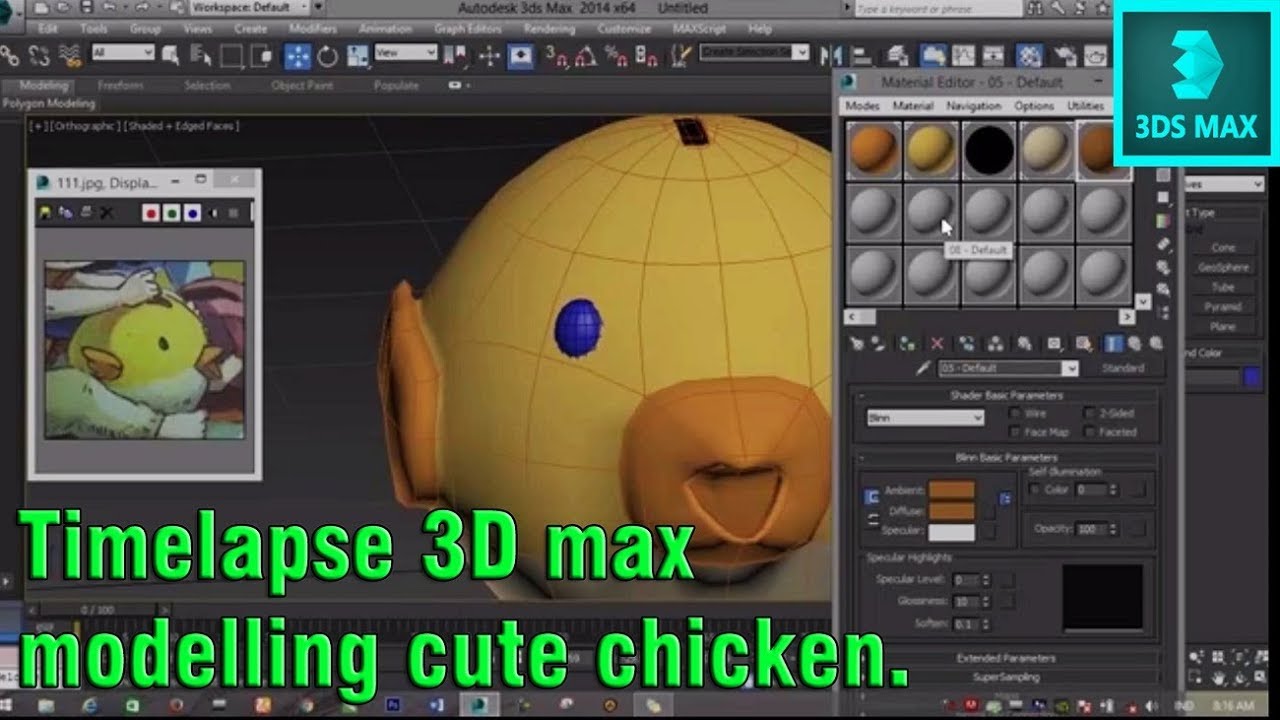Open the Modifiers menu
The image size is (1280, 720).
click(312, 29)
